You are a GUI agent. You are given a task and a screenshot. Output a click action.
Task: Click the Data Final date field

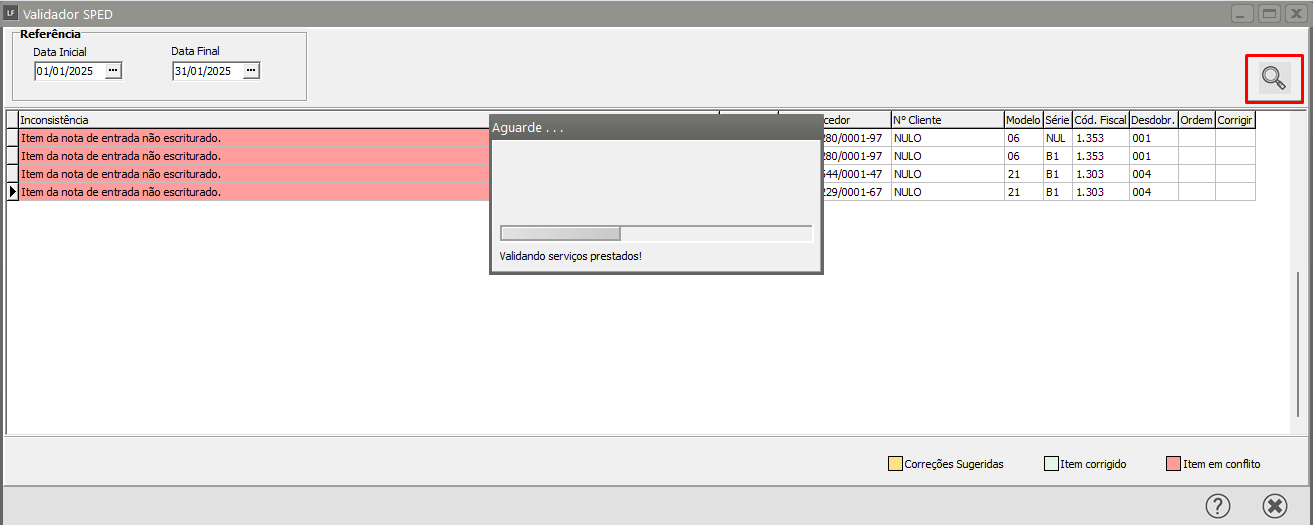(x=206, y=71)
